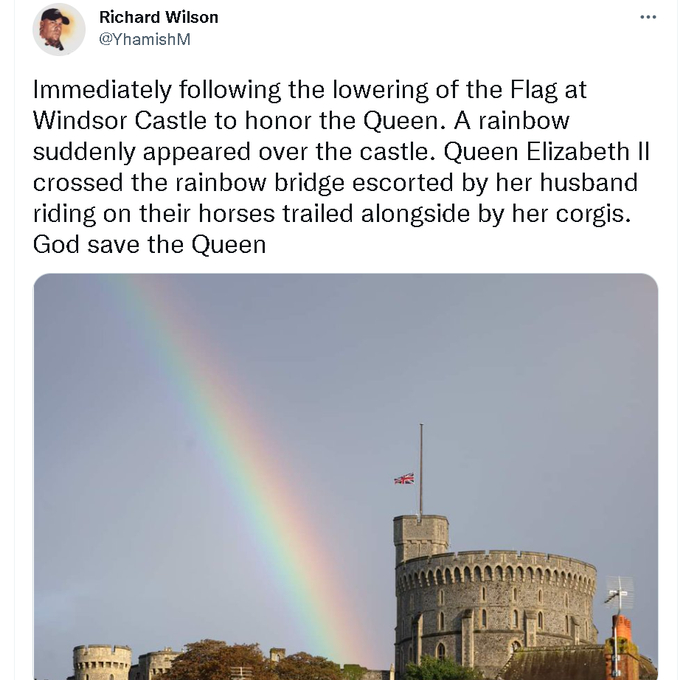Click the @YhamishM handle
The width and height of the screenshot is (700, 680).
pyautogui.click(x=144, y=39)
